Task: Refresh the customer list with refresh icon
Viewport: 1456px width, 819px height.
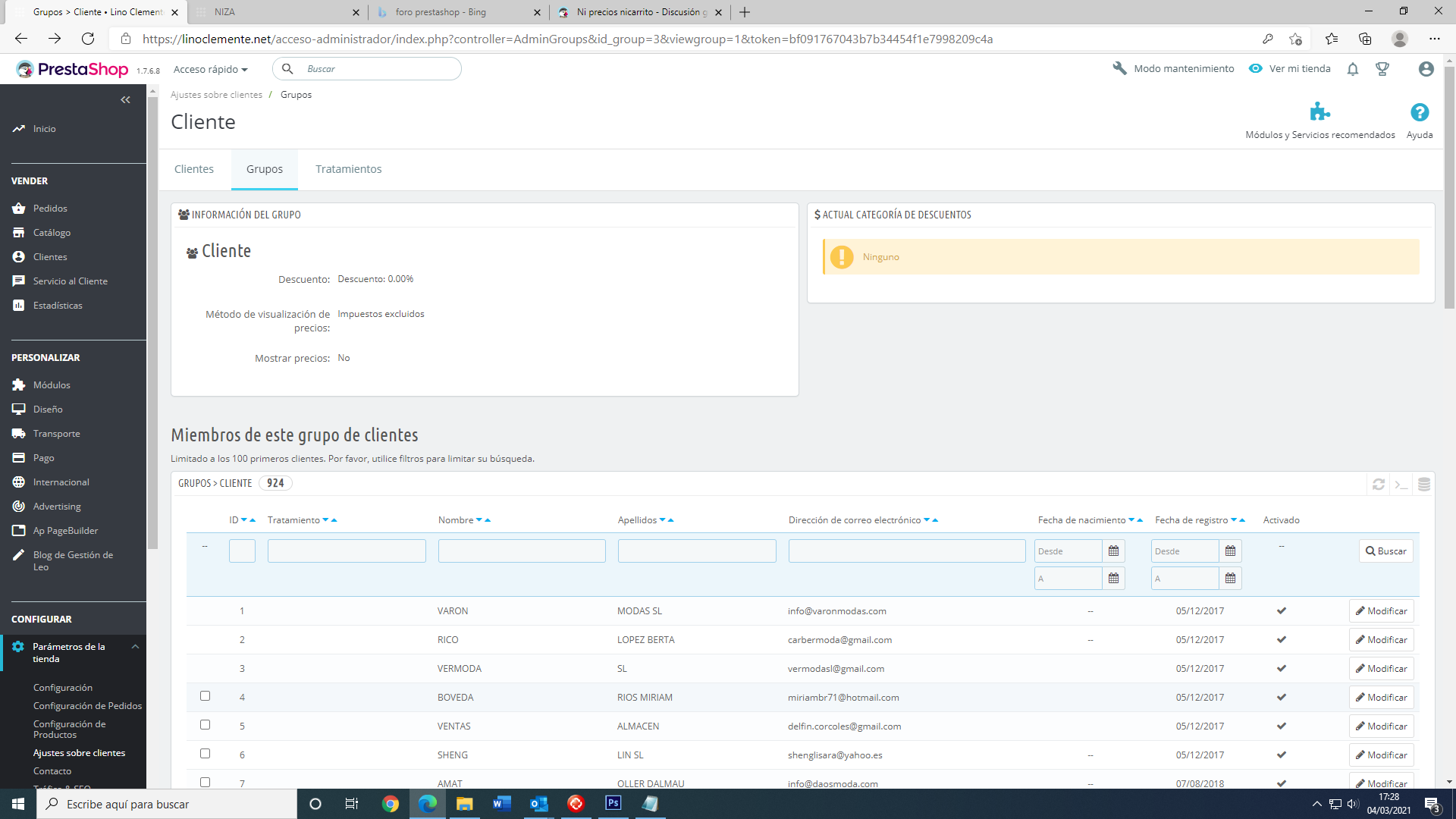Action: (x=1379, y=484)
